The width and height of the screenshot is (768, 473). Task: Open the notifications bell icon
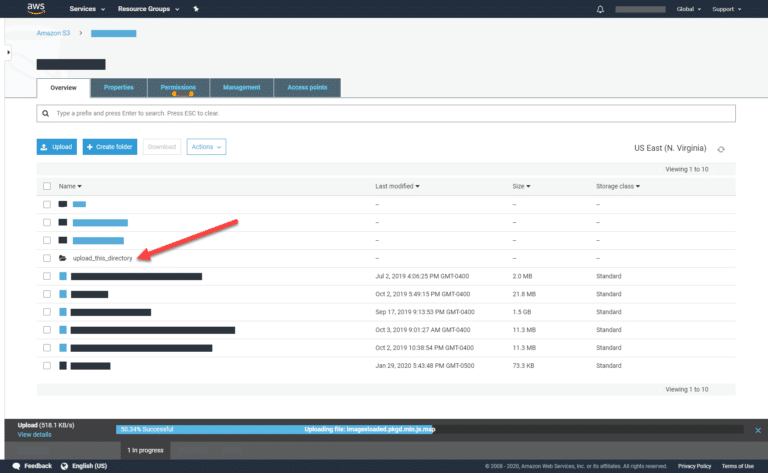click(600, 9)
